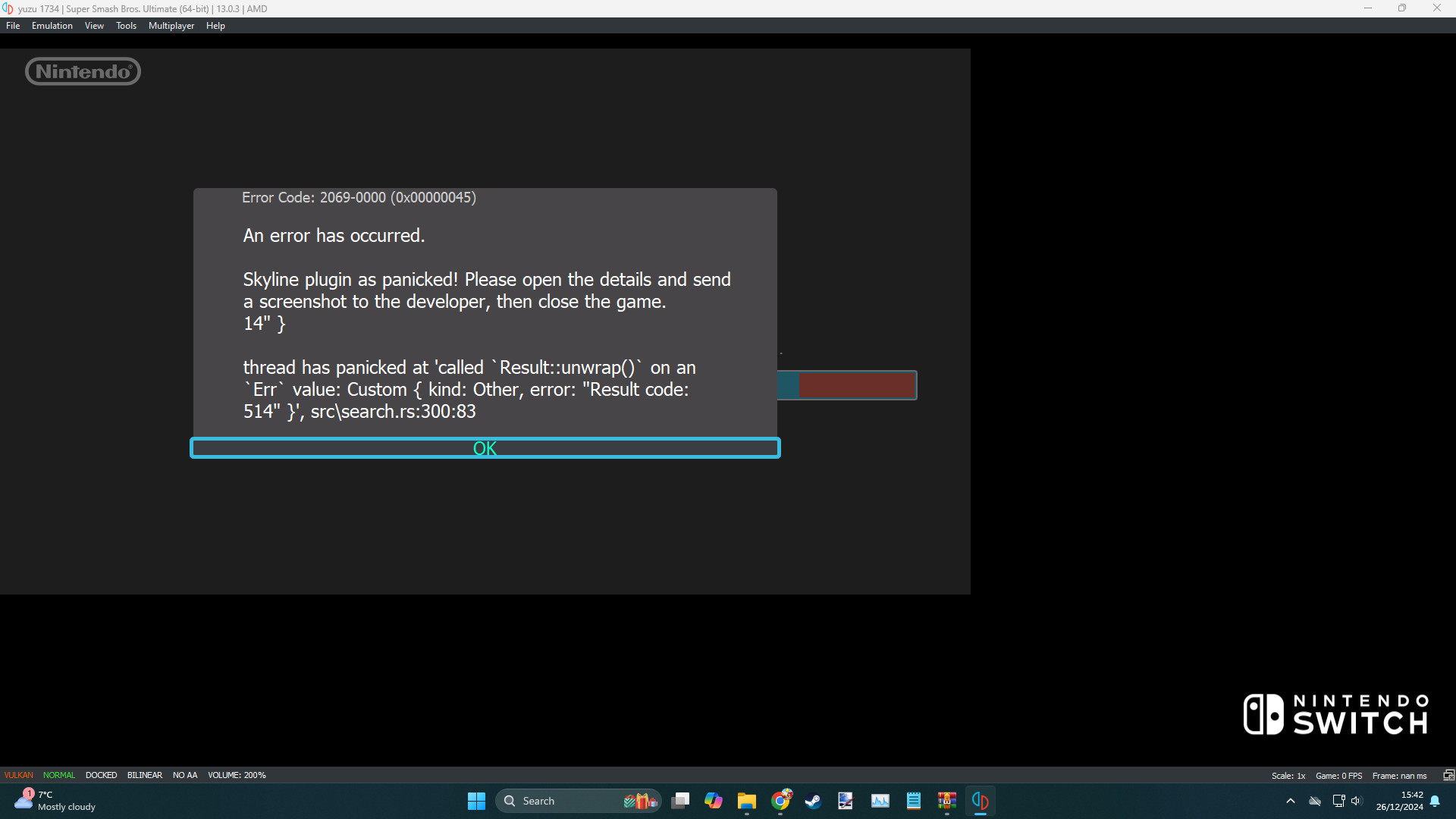Open Google Chrome from the taskbar
The height and width of the screenshot is (819, 1456).
pos(780,801)
